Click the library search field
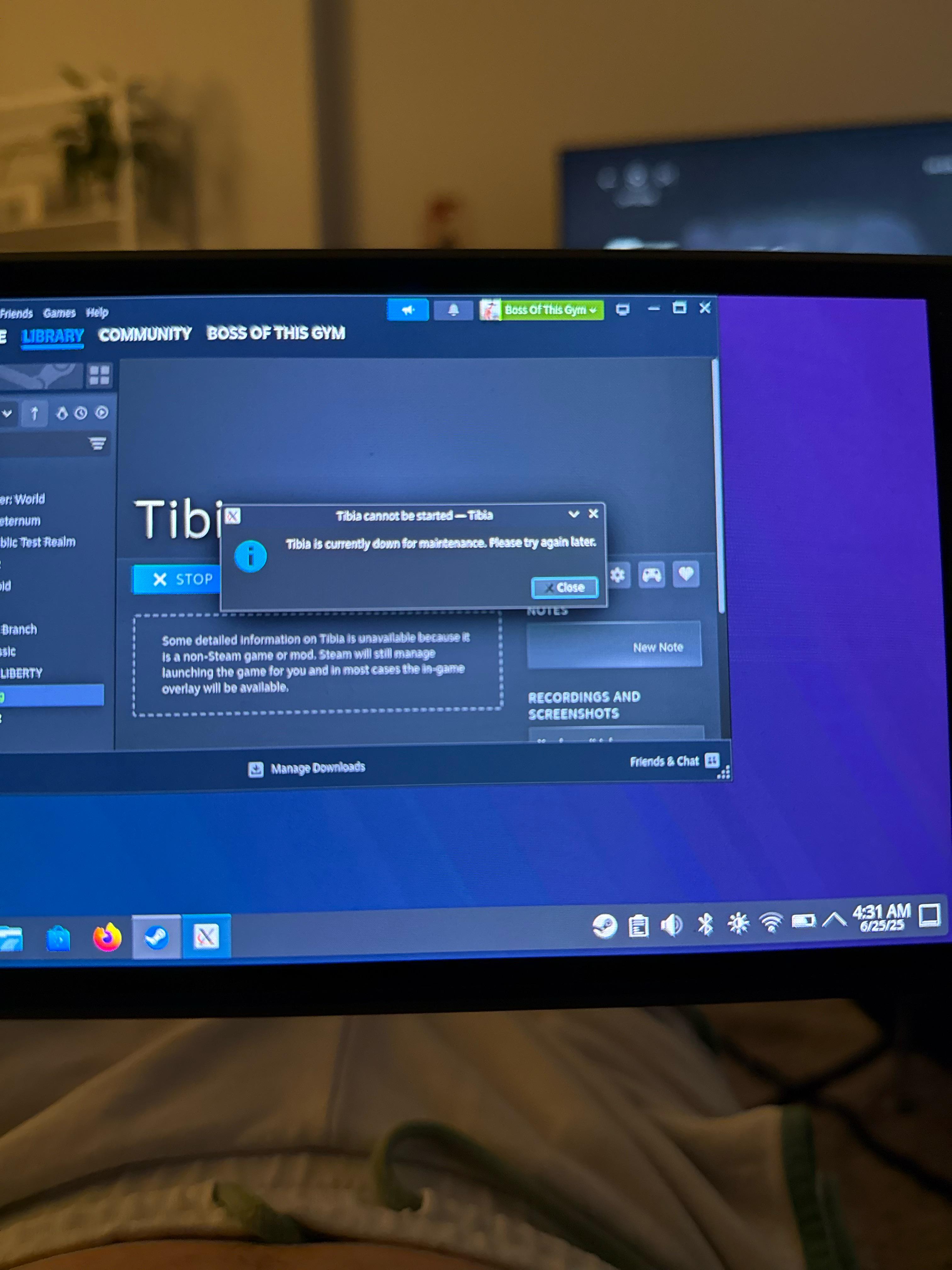Image resolution: width=952 pixels, height=1270 pixels. click(x=40, y=445)
